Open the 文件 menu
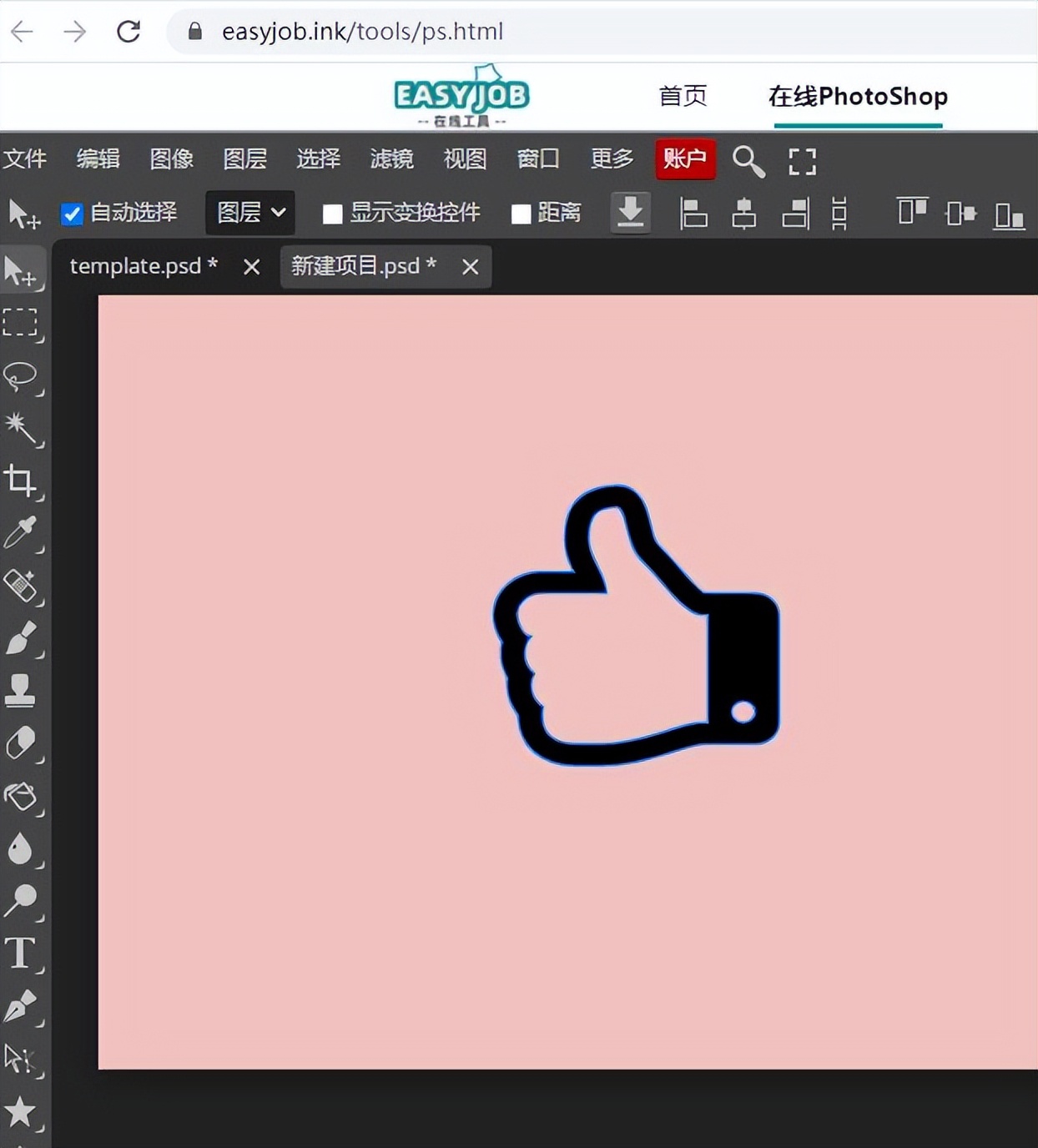The height and width of the screenshot is (1148, 1038). point(26,159)
